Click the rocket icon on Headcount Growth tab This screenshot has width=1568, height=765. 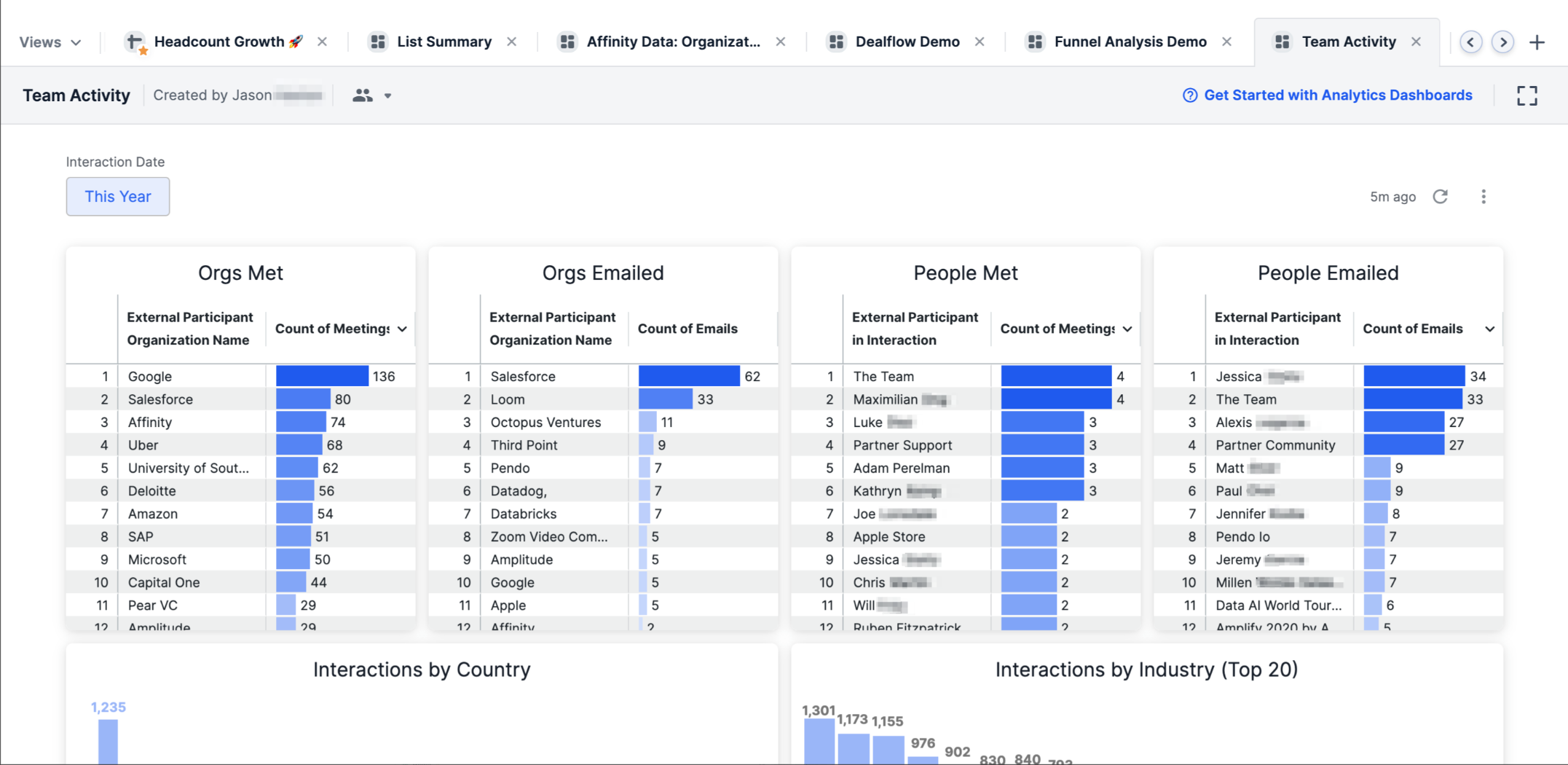click(294, 41)
